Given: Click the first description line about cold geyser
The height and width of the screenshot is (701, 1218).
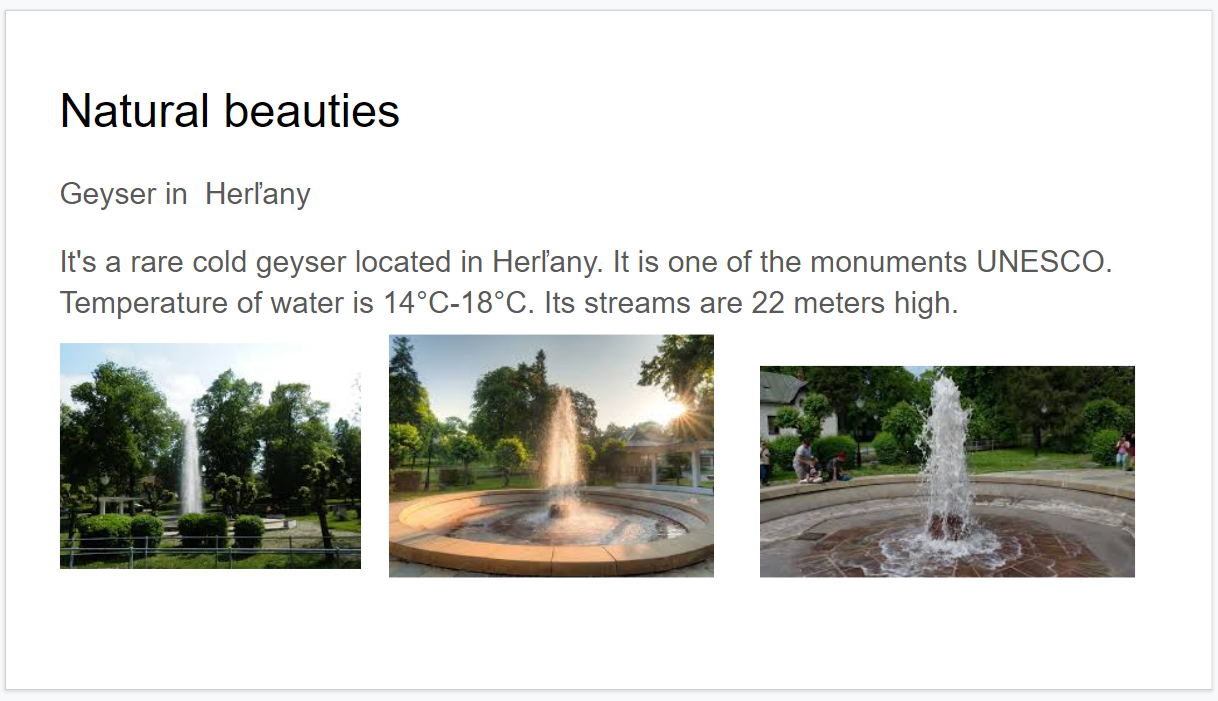Looking at the screenshot, I should pyautogui.click(x=586, y=262).
